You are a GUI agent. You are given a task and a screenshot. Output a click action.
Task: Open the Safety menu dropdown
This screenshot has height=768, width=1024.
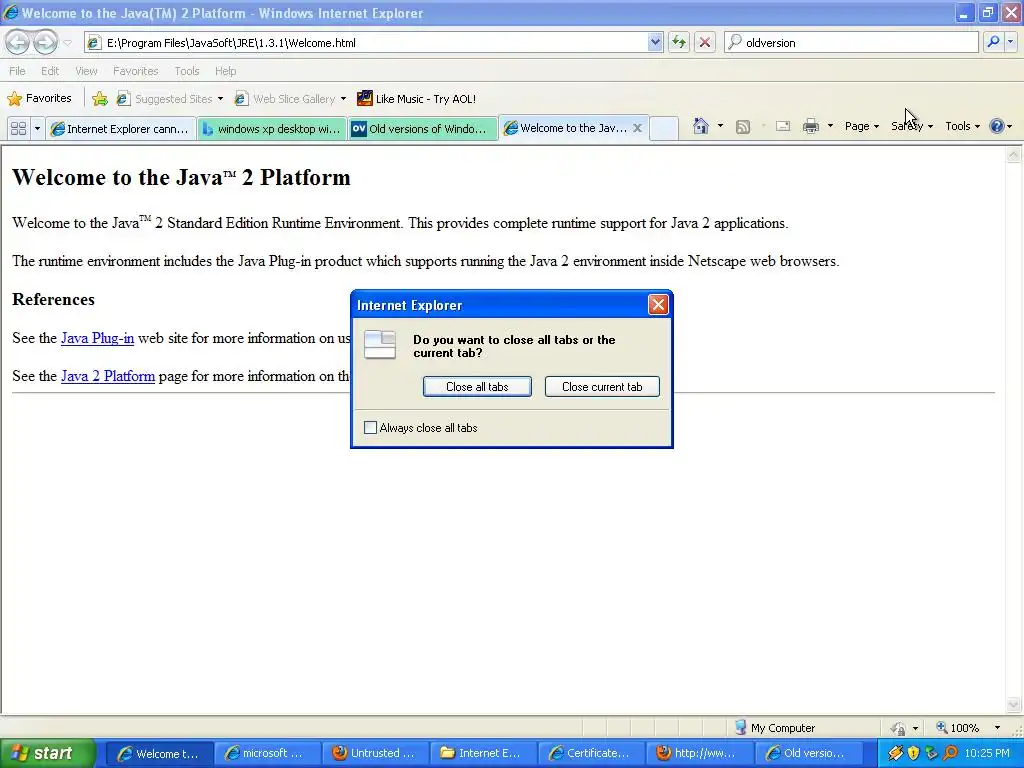click(912, 126)
